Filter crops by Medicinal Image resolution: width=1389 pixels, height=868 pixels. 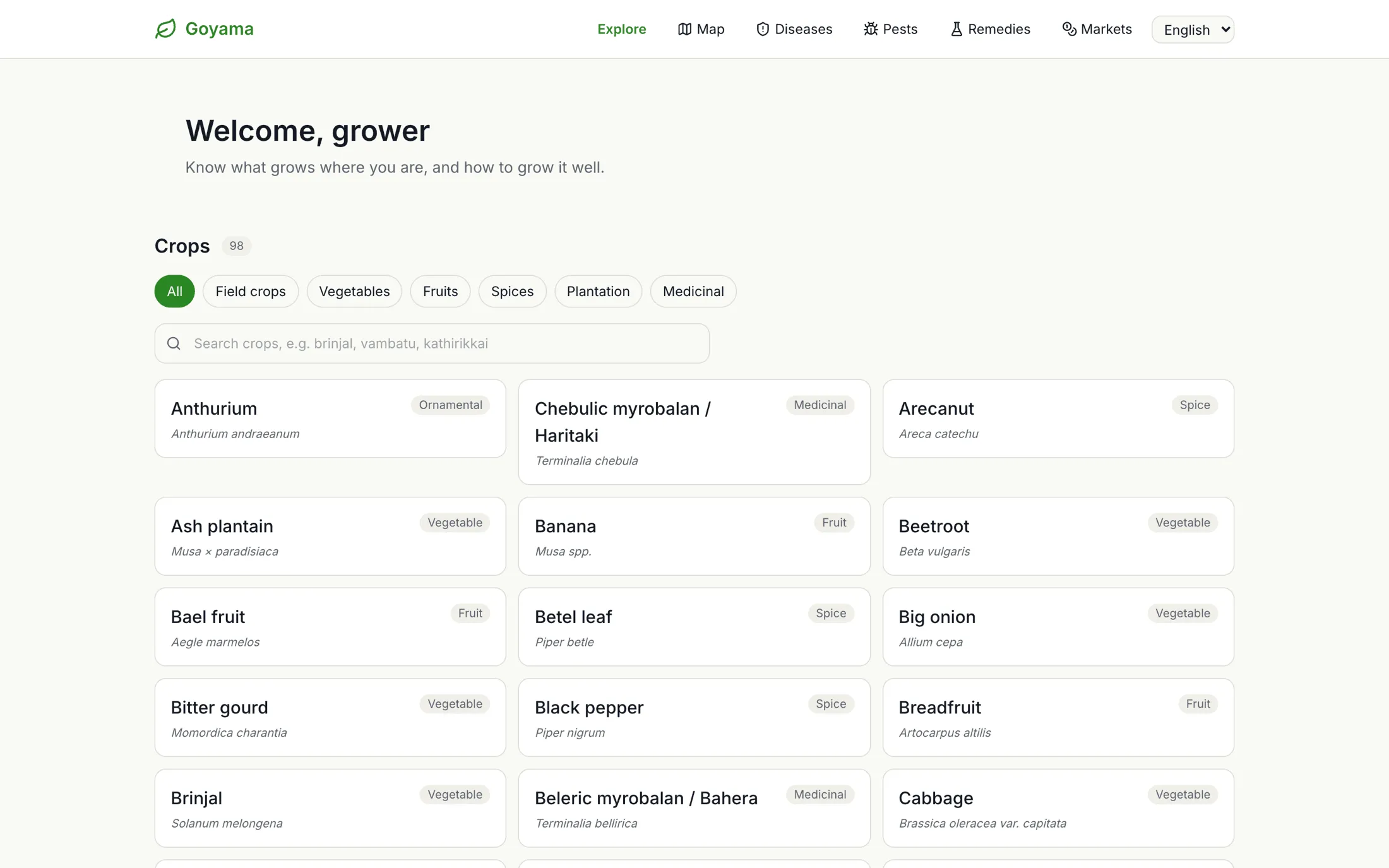tap(693, 291)
